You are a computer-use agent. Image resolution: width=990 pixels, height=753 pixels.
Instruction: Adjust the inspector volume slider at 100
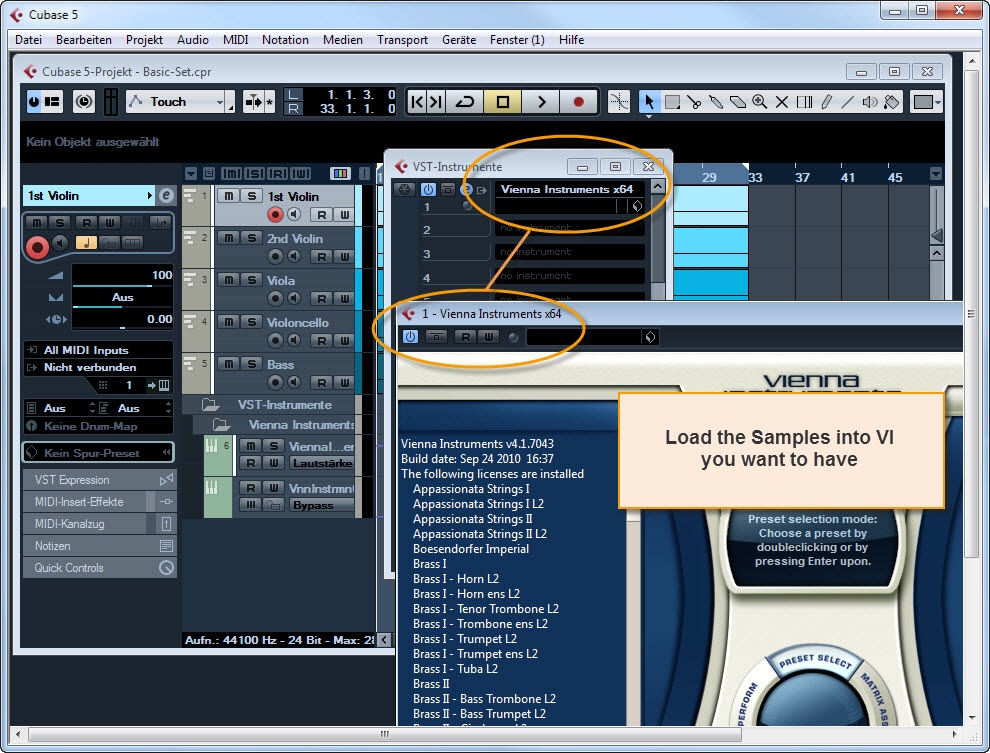pos(122,275)
